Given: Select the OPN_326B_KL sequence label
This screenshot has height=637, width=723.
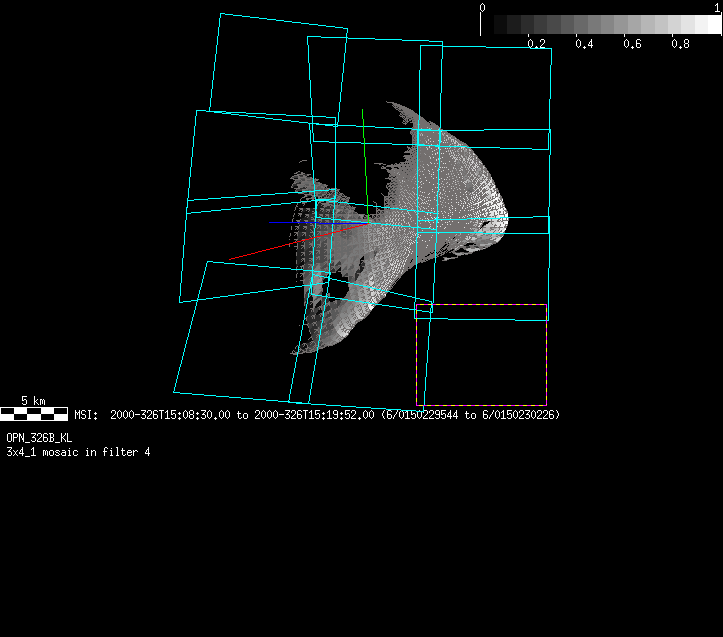Looking at the screenshot, I should [x=39, y=438].
